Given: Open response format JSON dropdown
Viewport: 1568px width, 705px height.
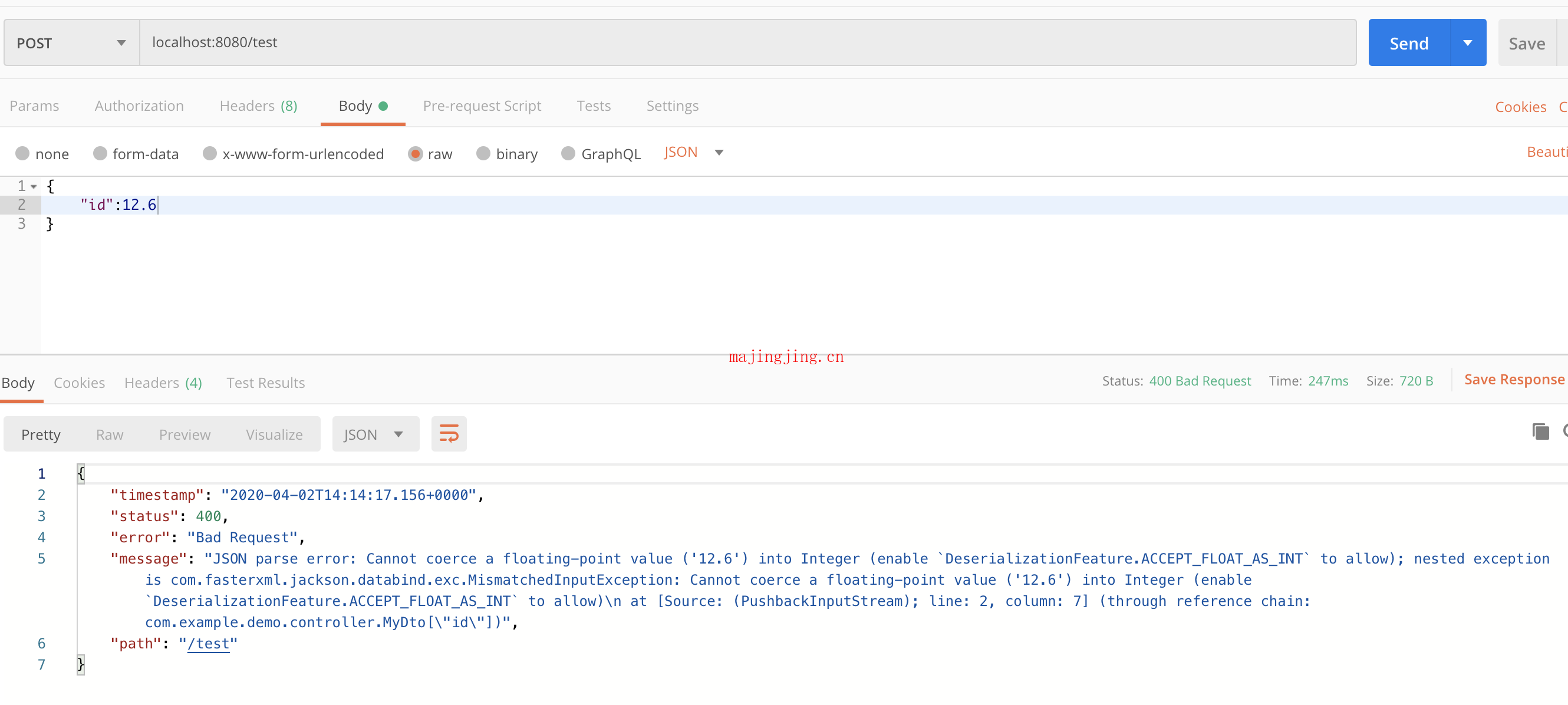Looking at the screenshot, I should tap(375, 434).
